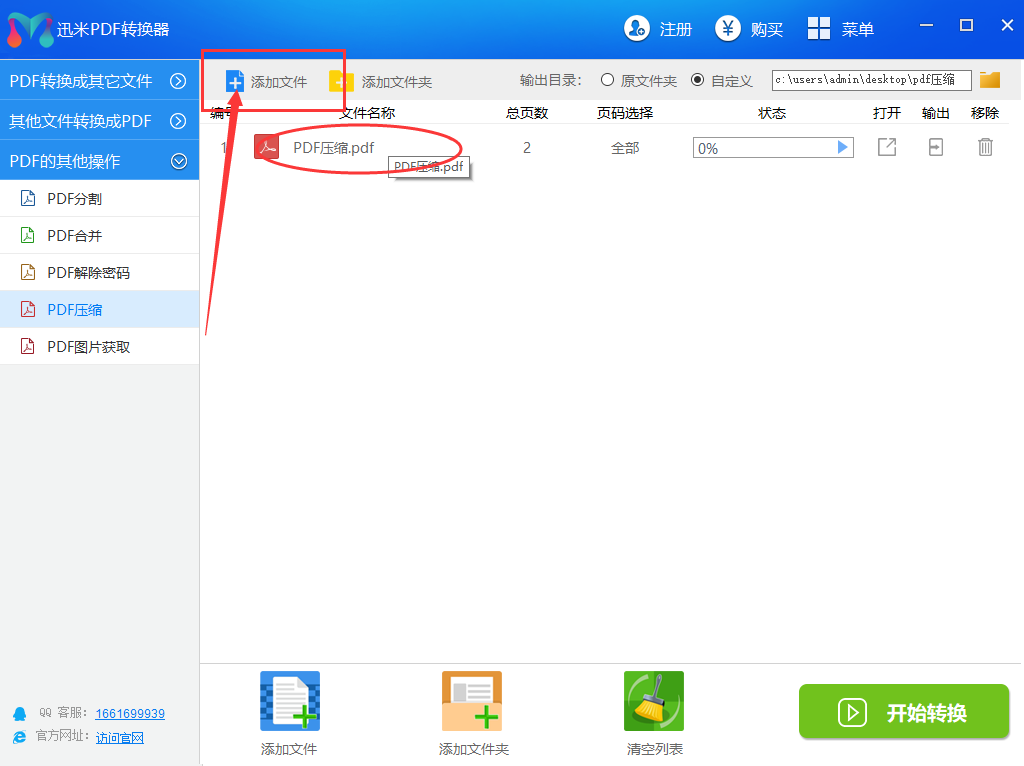
Task: Click the play arrow on the progress bar
Action: click(842, 148)
